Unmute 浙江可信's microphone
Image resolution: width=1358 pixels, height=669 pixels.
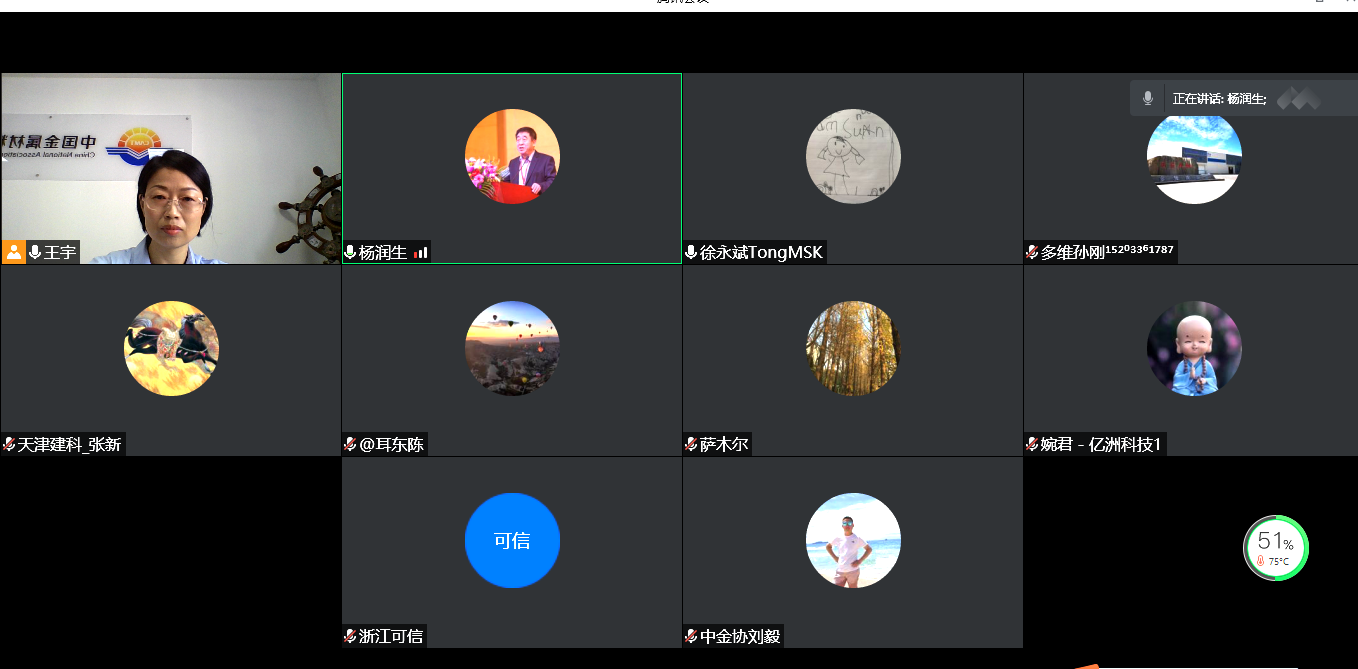pos(349,636)
